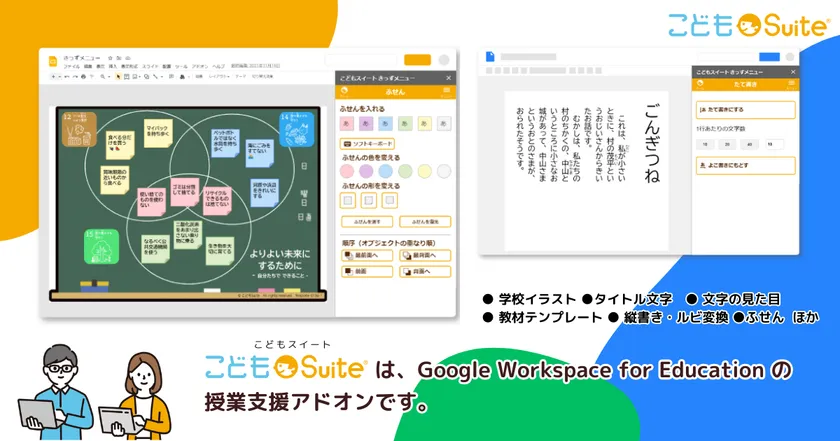This screenshot has width=840, height=441.
Task: Click the ソフトキーボード button
Action: click(368, 144)
